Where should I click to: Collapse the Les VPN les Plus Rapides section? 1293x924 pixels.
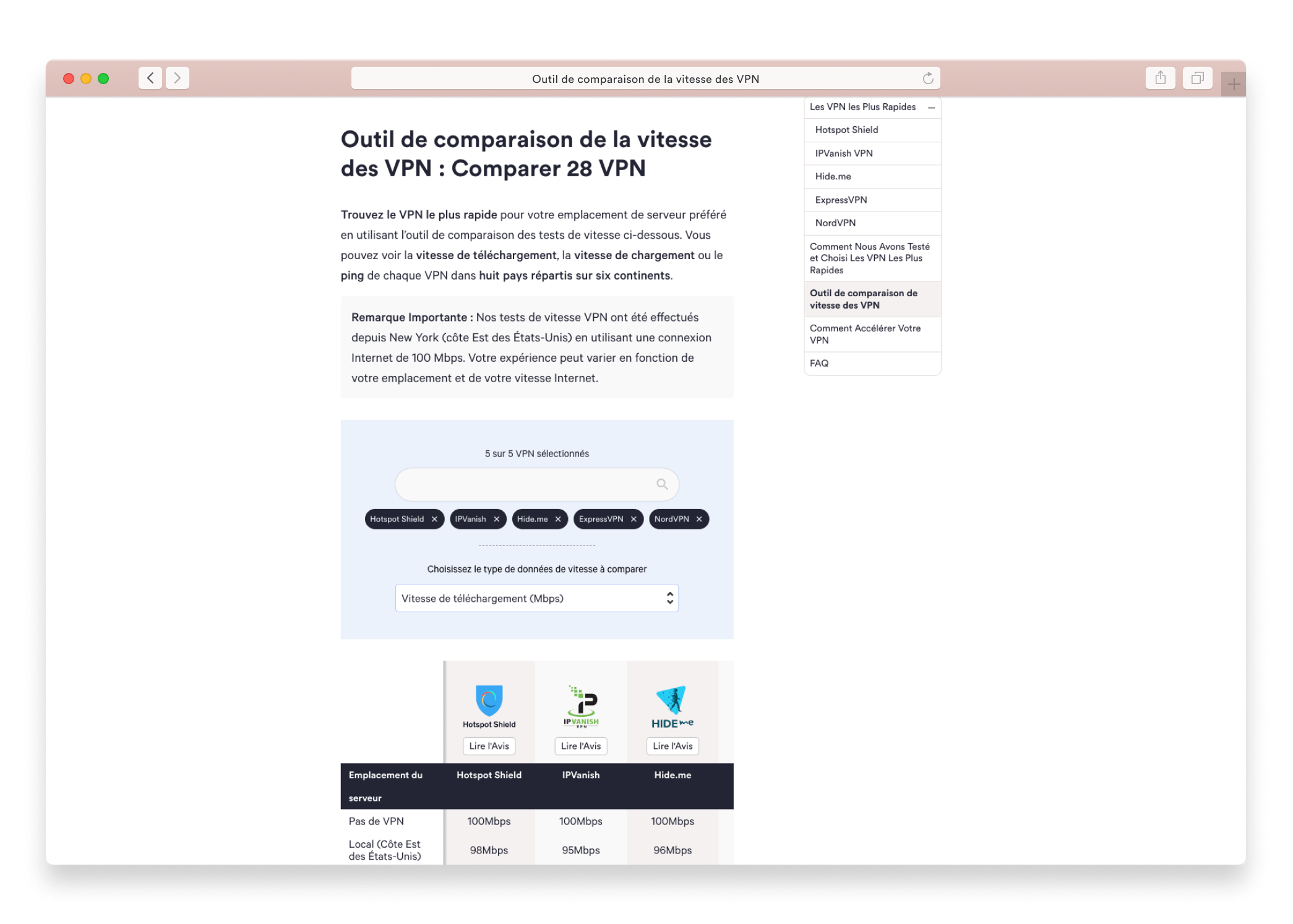point(931,108)
